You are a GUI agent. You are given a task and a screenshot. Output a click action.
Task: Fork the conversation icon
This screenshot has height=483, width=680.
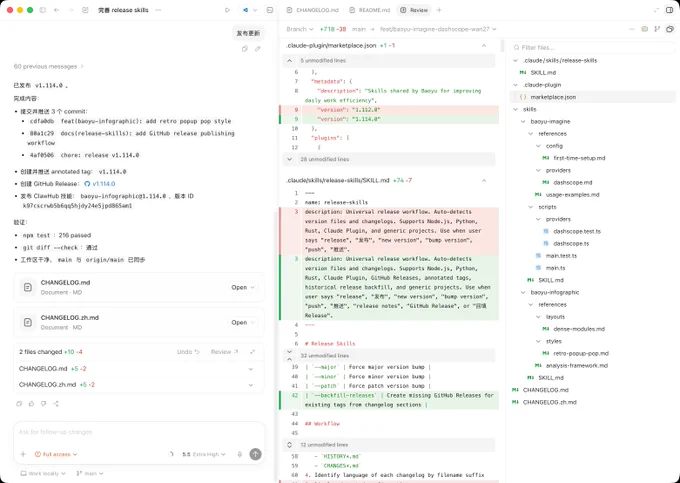click(x=56, y=404)
